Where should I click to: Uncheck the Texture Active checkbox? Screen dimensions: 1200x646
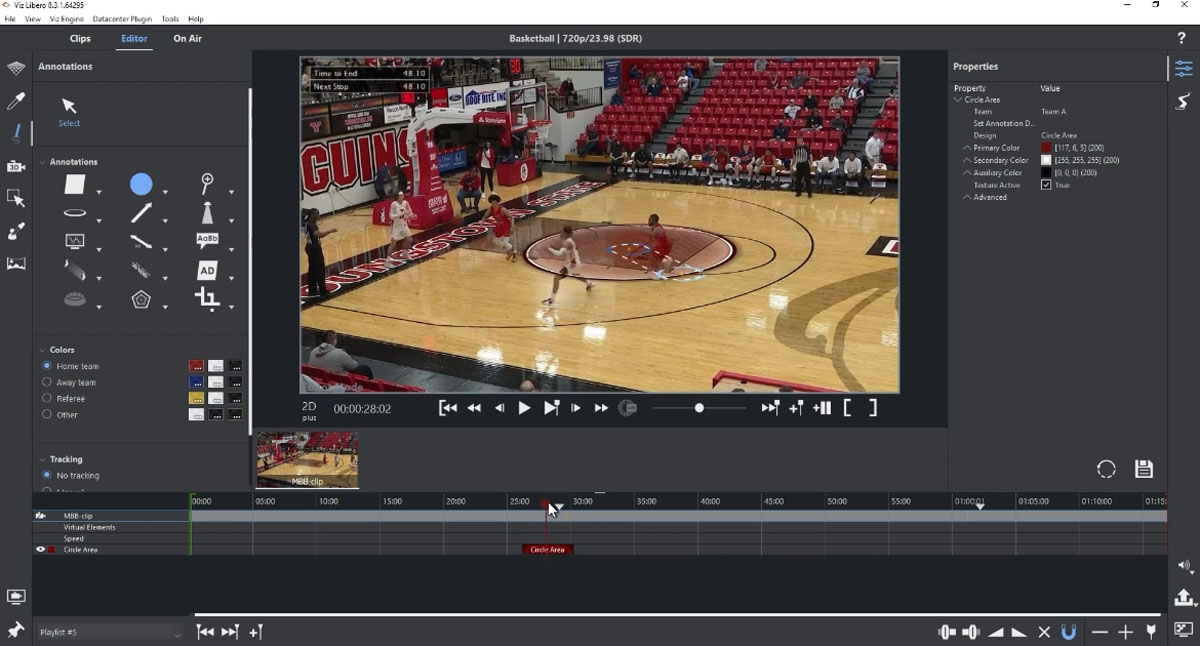(x=1046, y=185)
